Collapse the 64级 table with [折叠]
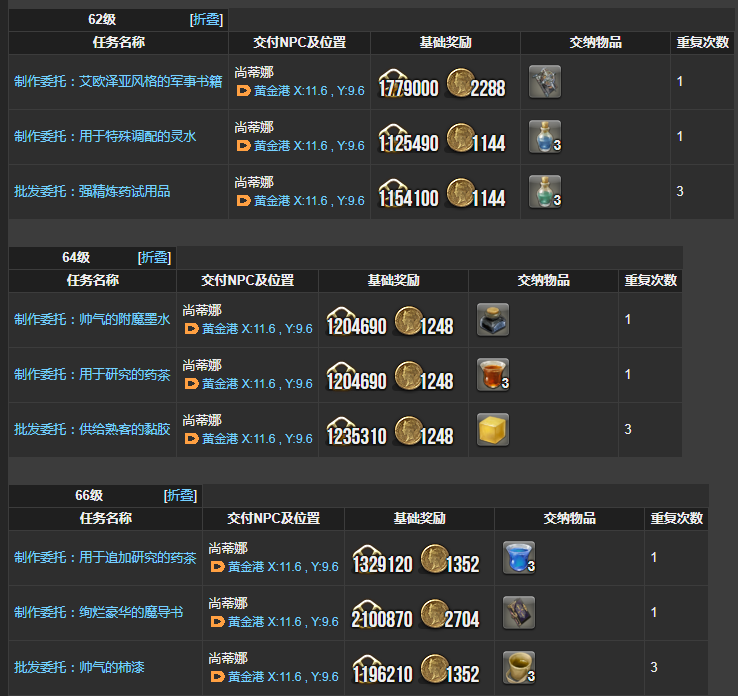 [154, 257]
